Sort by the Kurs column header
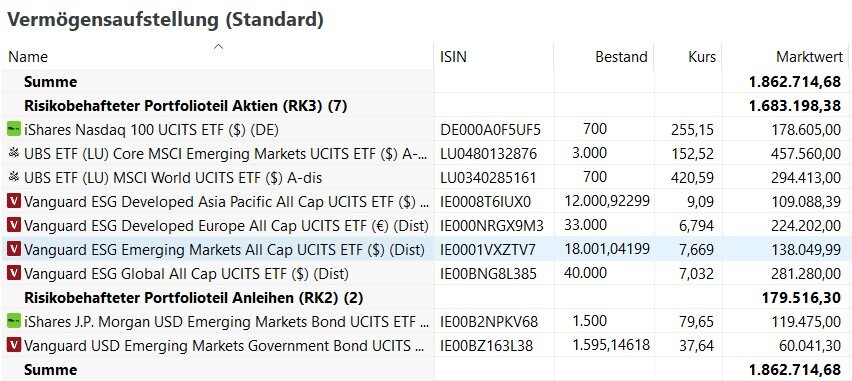 click(702, 57)
